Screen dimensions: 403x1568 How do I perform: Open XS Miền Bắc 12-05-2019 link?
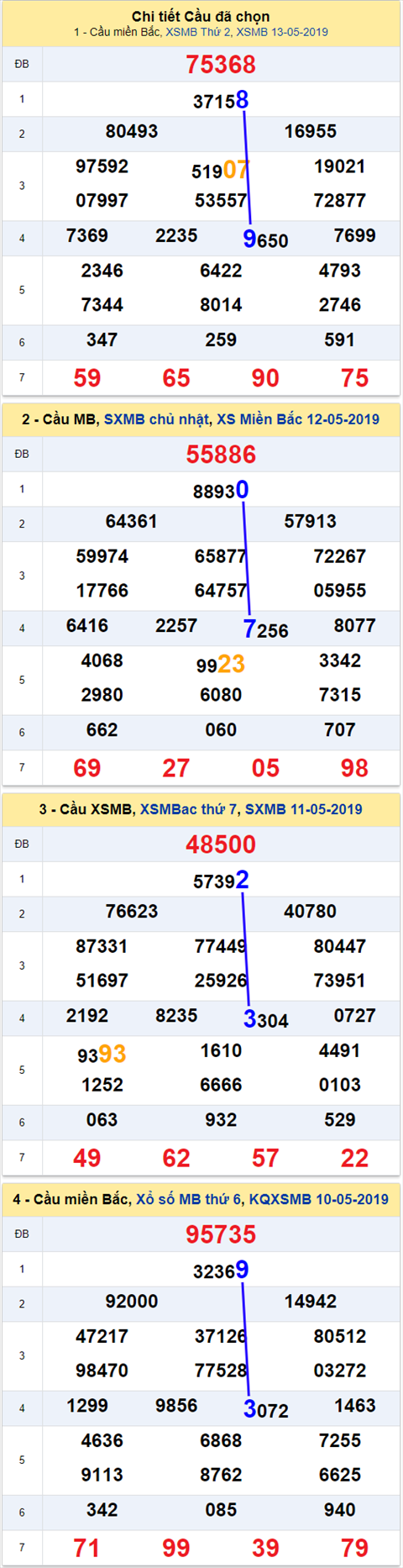(x=298, y=419)
